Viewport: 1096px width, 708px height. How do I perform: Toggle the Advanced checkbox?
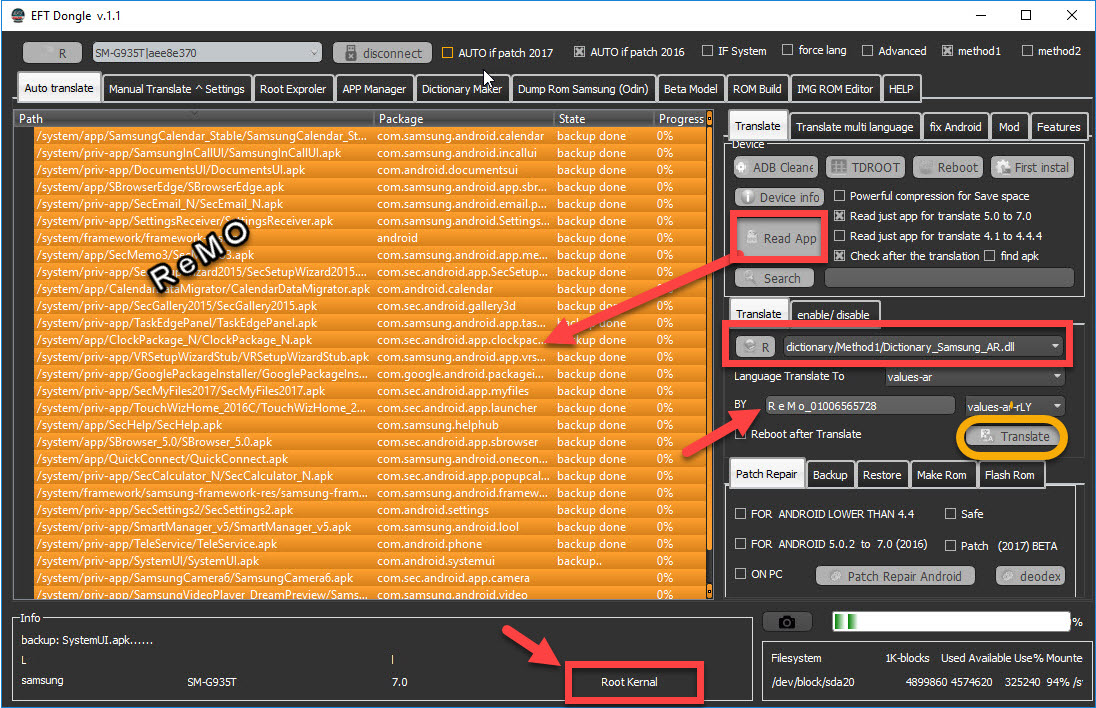click(x=867, y=50)
